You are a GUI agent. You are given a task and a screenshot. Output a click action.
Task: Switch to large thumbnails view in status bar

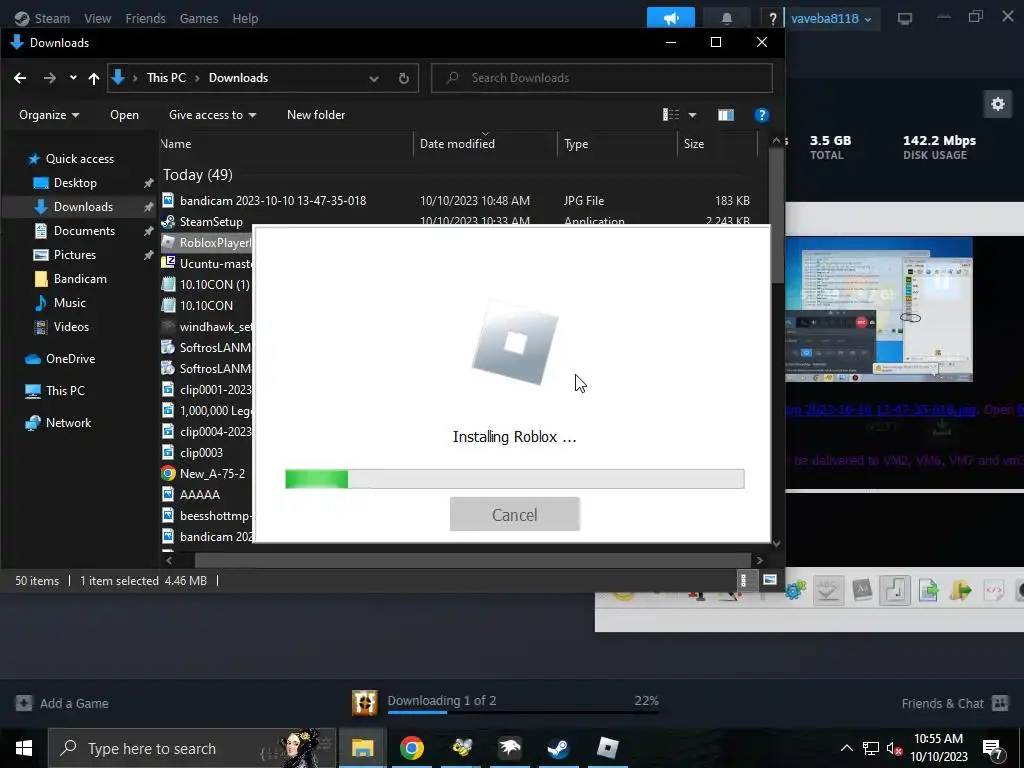[x=770, y=580]
